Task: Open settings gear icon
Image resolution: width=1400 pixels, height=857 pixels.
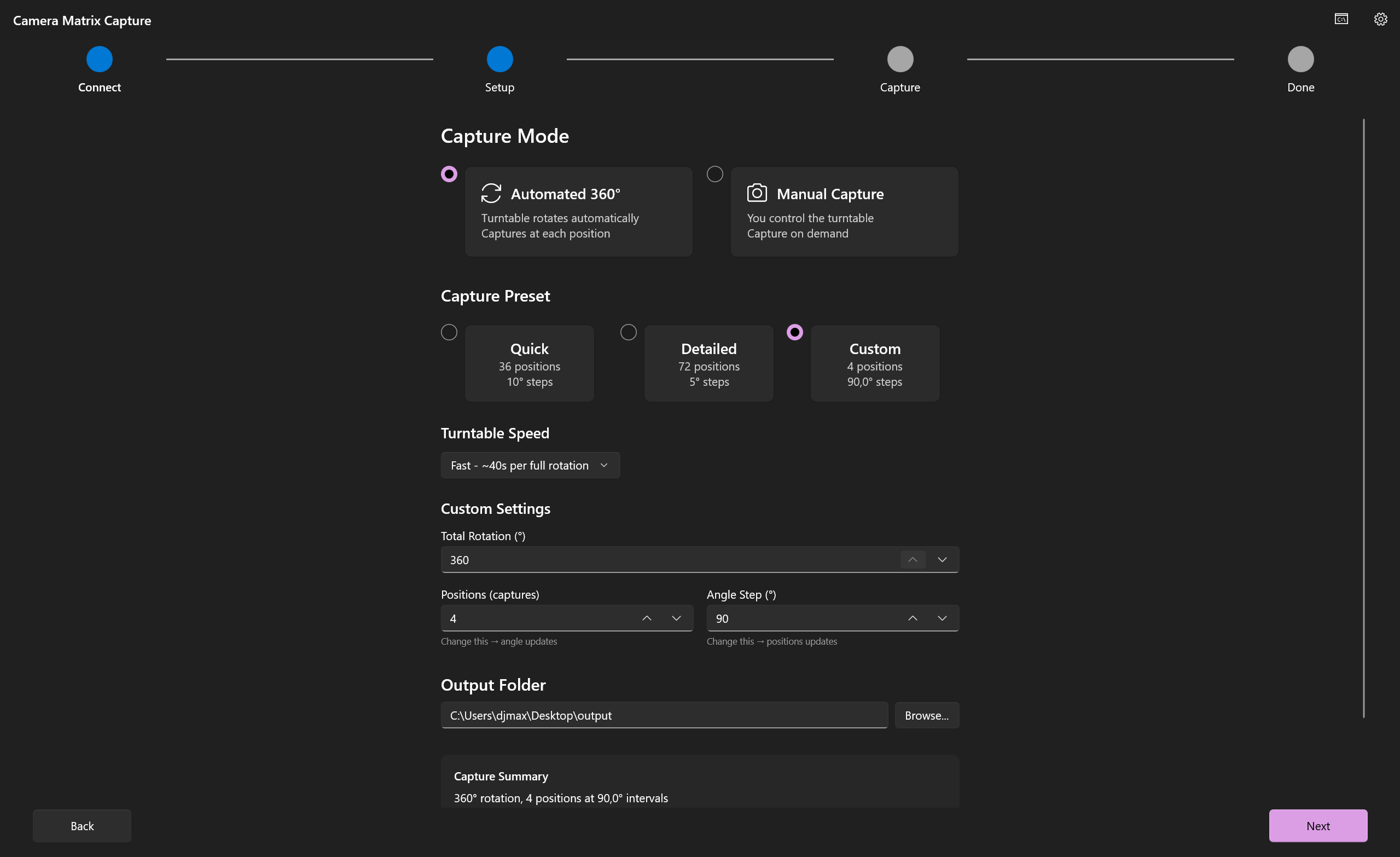Action: 1380,19
